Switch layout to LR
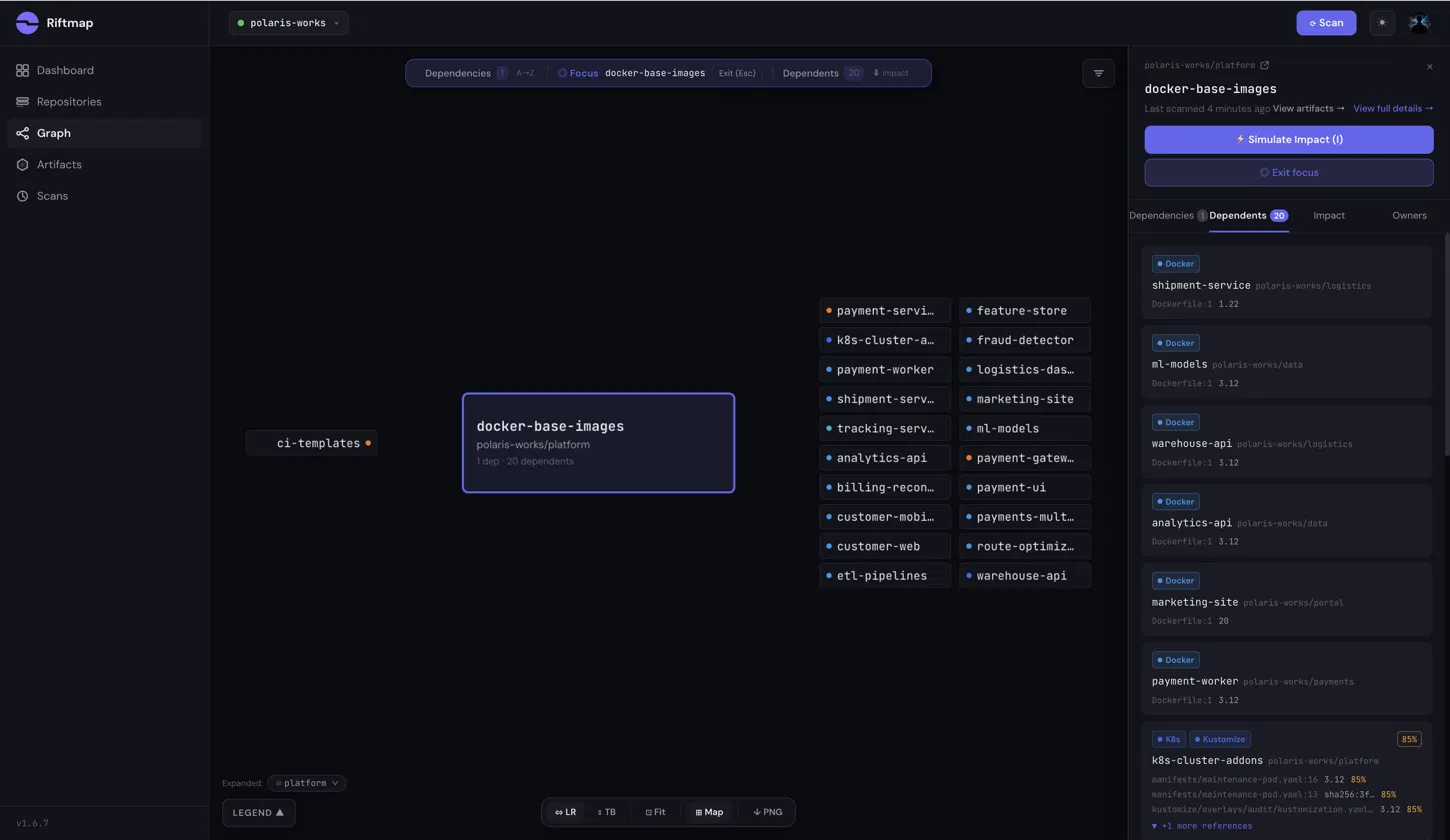Image resolution: width=1450 pixels, height=840 pixels. click(566, 812)
